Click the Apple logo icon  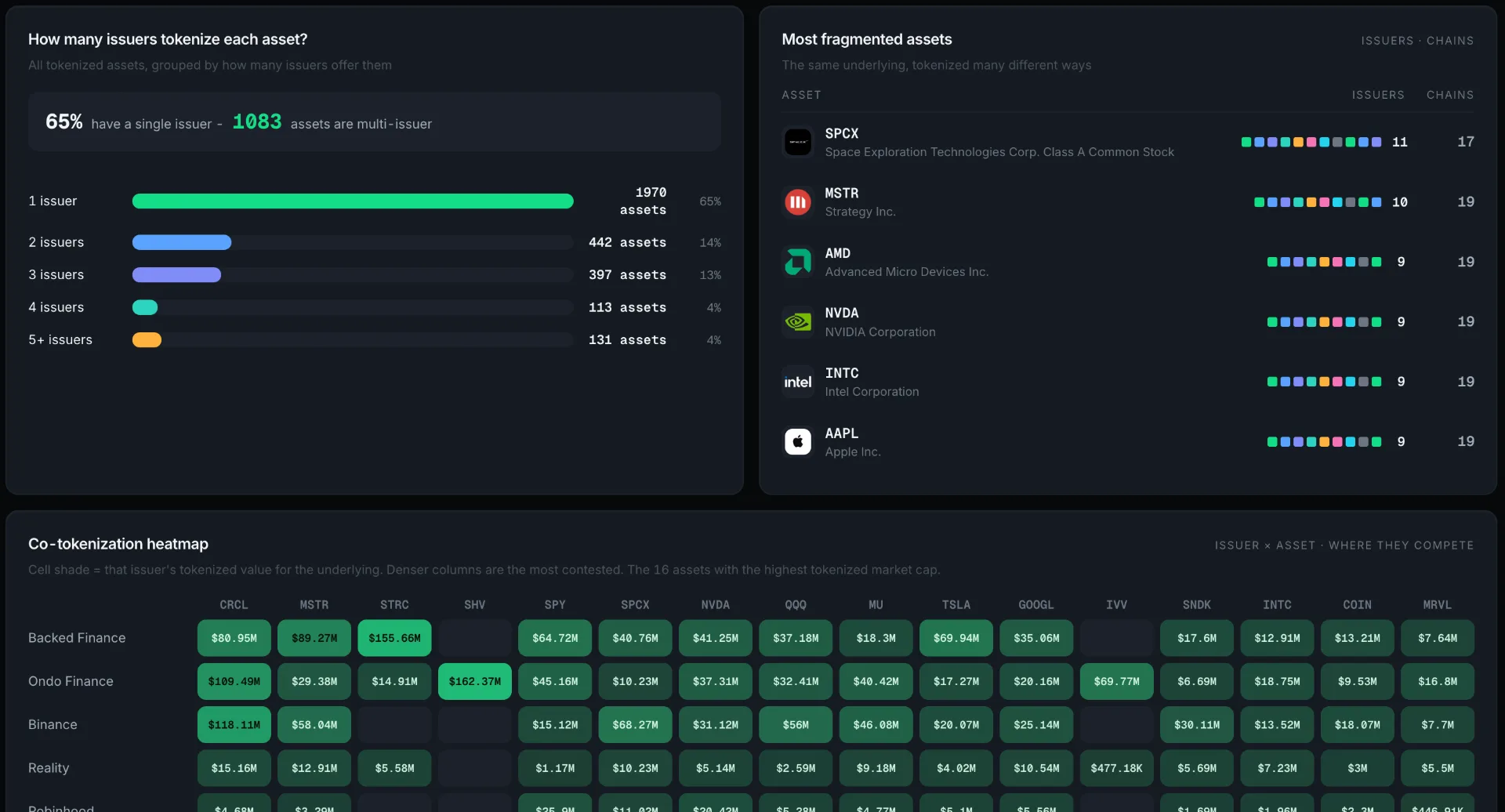pos(798,442)
